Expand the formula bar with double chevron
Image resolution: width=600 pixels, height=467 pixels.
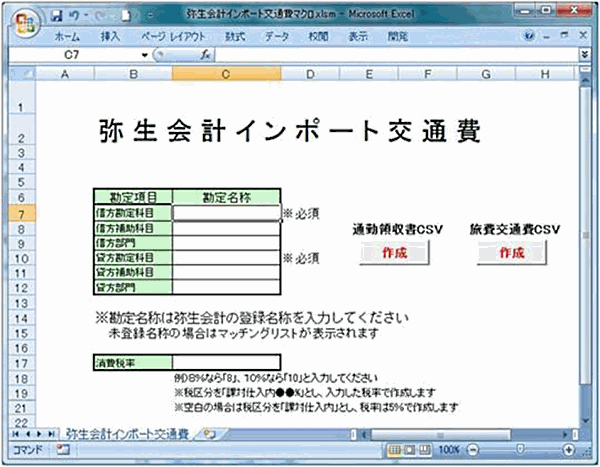[x=584, y=55]
